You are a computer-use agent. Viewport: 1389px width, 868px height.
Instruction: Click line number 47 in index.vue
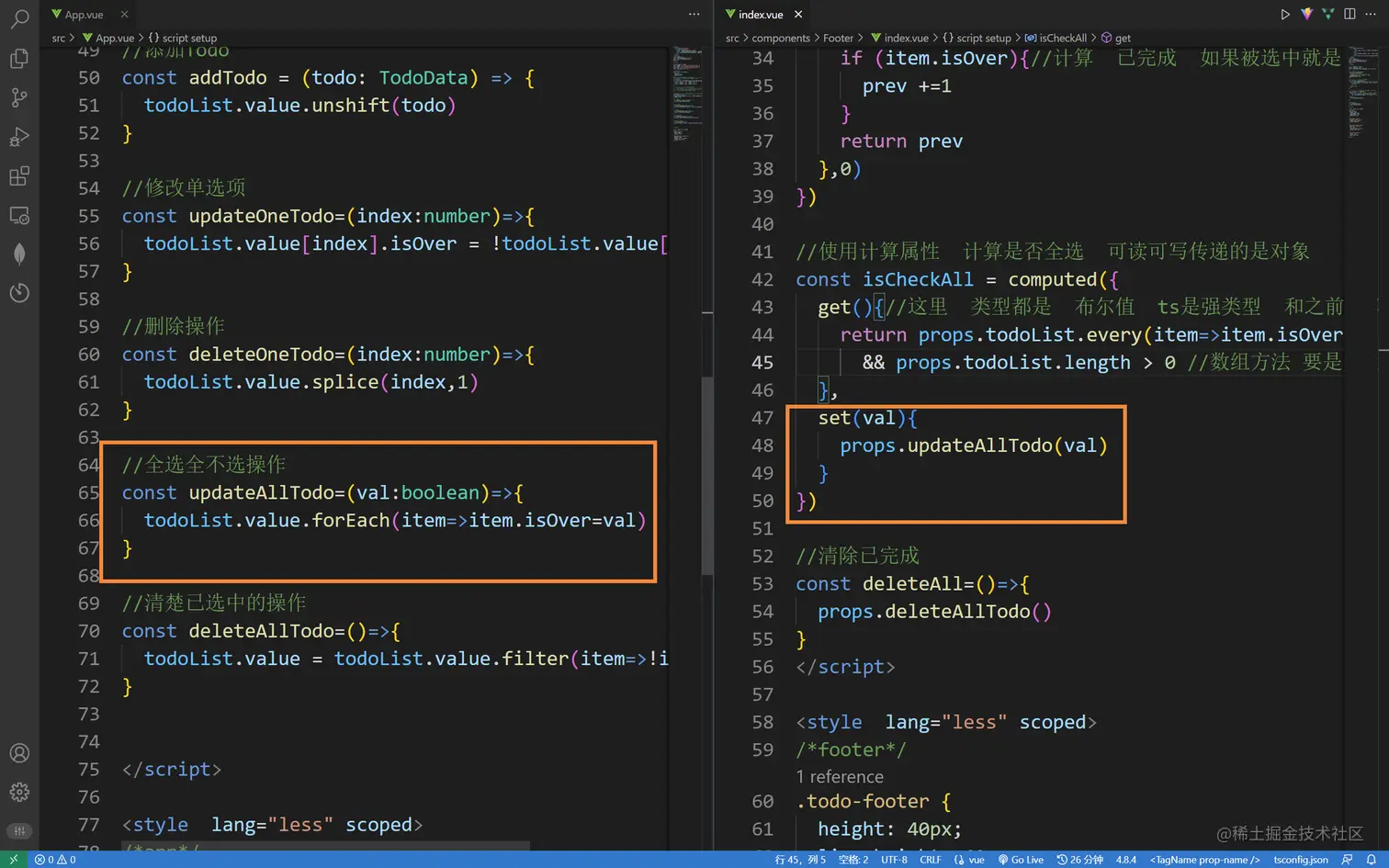click(x=762, y=418)
